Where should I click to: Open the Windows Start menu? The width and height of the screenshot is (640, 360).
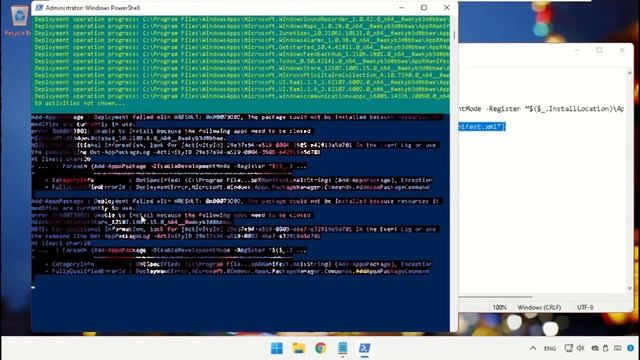tap(277, 348)
